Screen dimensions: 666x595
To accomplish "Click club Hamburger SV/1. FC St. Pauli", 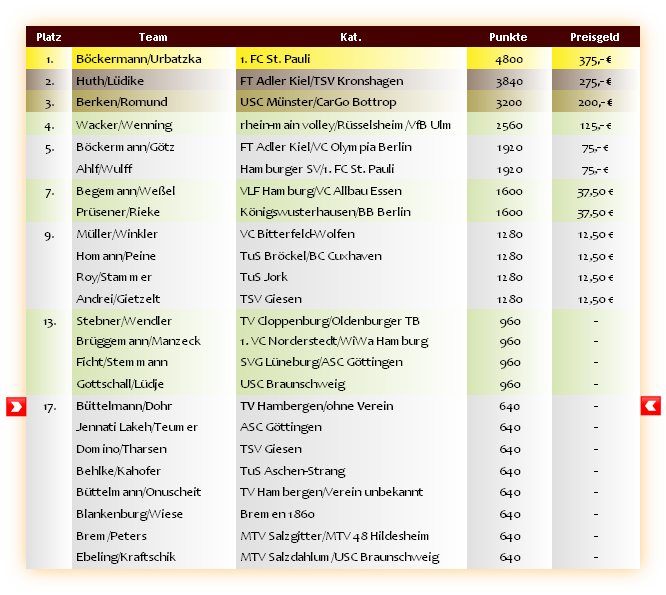I will point(317,169).
